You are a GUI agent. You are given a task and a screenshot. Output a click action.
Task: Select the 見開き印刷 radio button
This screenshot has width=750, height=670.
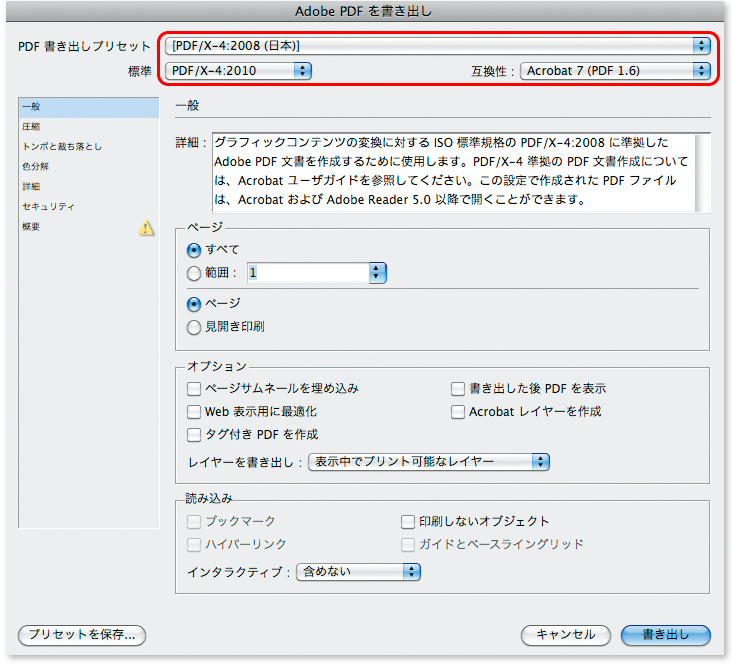coord(194,327)
